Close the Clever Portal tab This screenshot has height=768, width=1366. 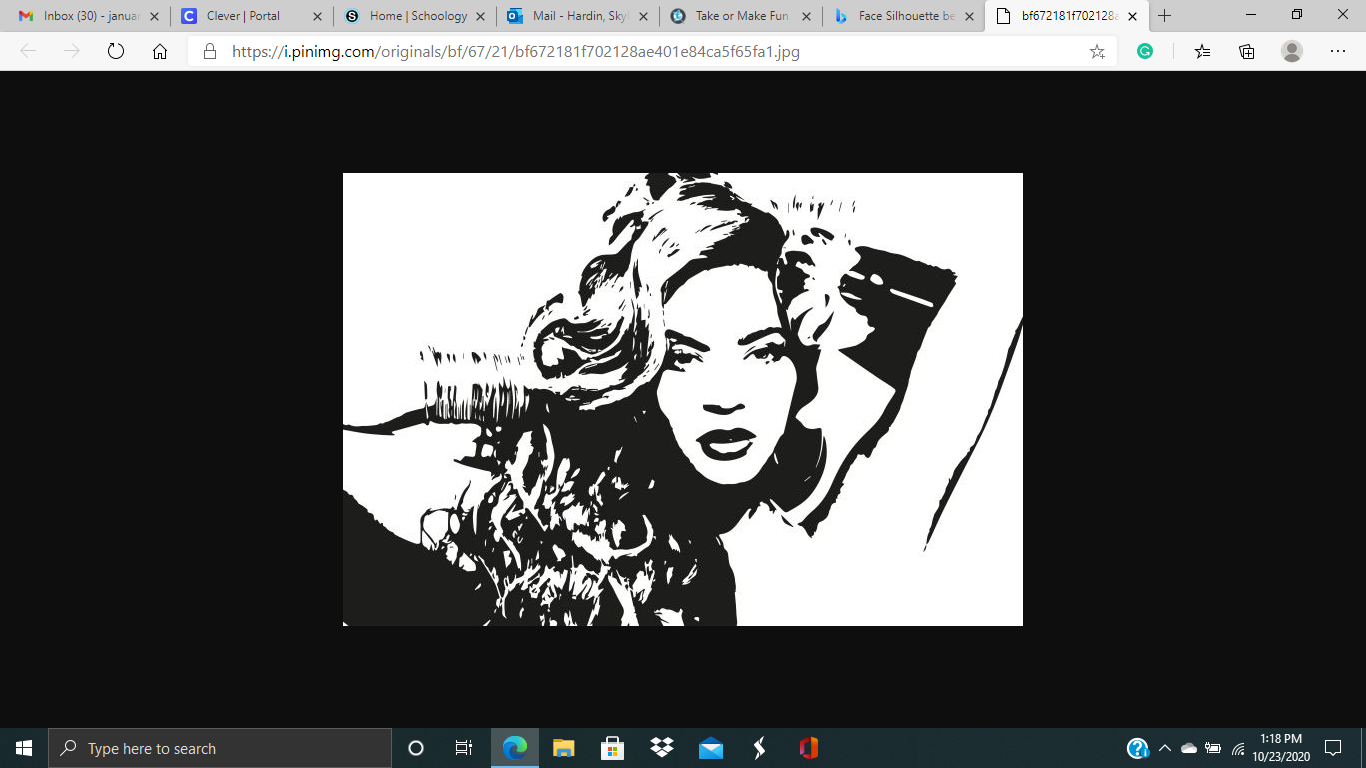click(x=317, y=16)
